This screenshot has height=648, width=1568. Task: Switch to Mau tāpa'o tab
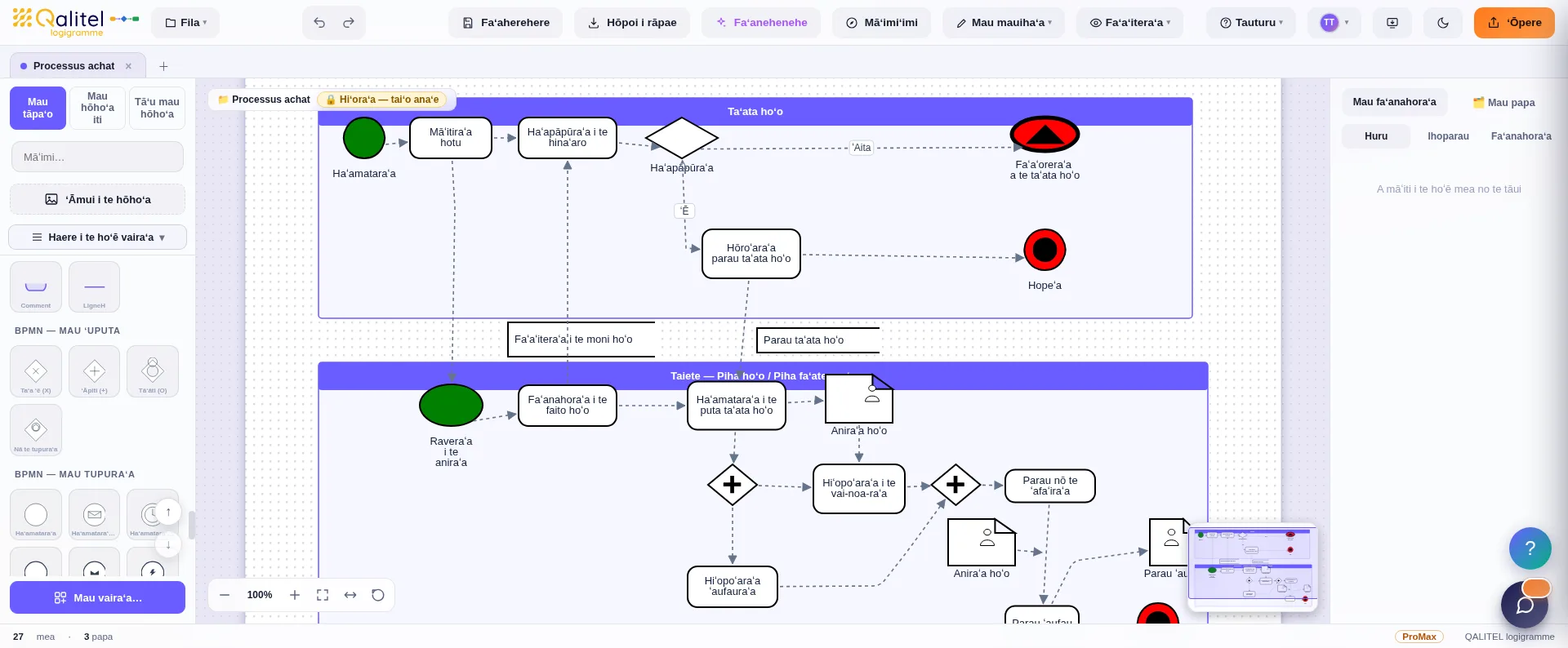pos(38,108)
